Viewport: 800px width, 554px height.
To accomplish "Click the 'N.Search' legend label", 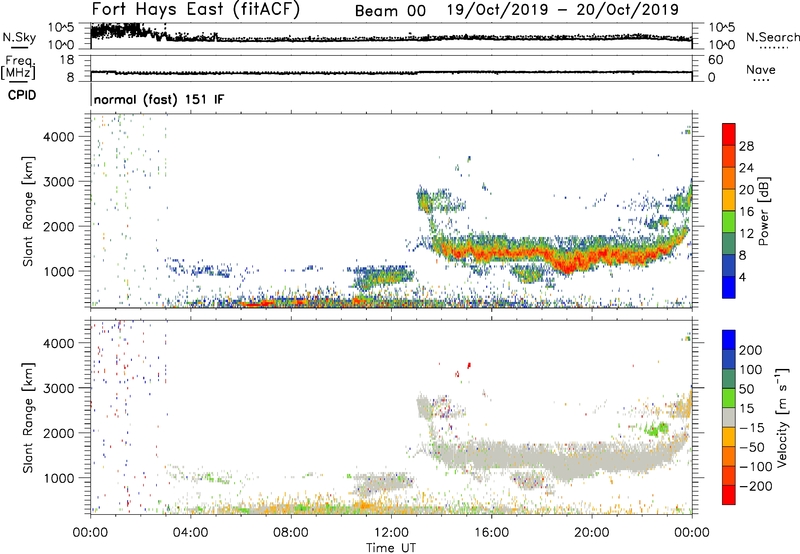I will 773,37.
